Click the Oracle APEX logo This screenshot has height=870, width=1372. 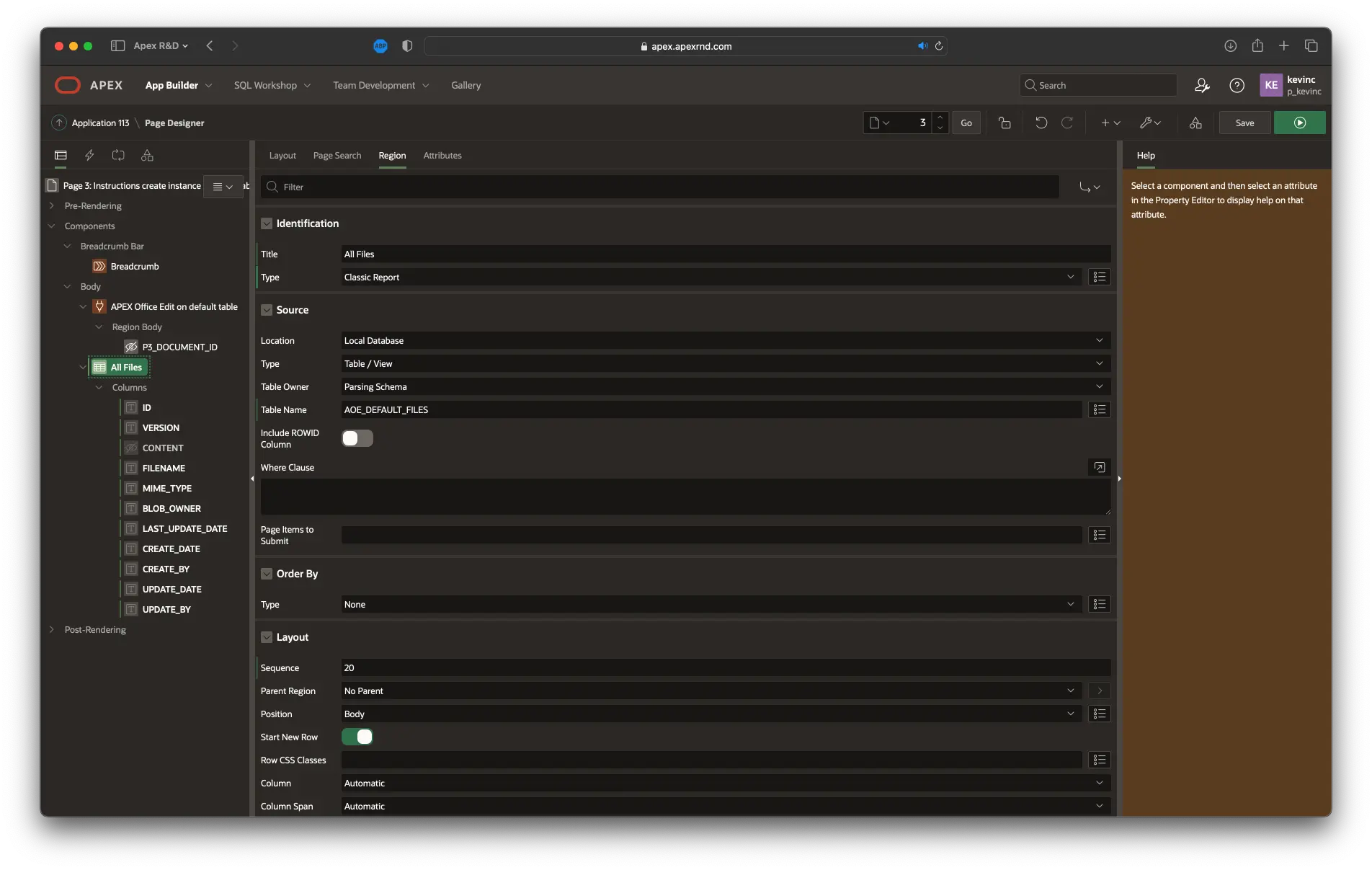click(x=89, y=85)
